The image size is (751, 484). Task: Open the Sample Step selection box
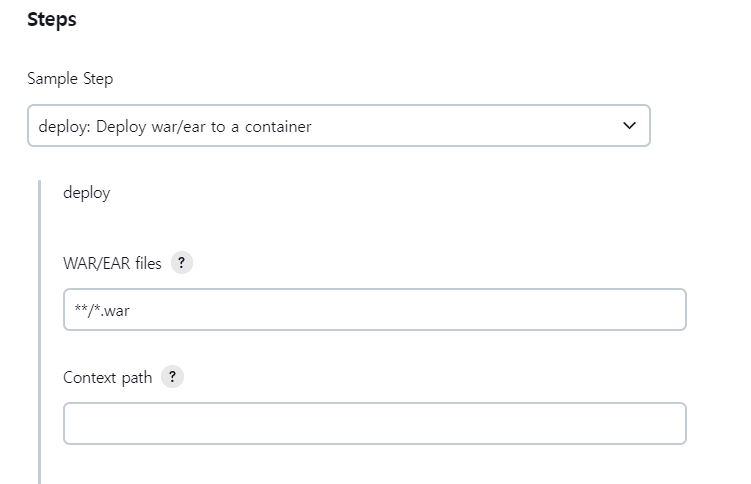(x=339, y=125)
